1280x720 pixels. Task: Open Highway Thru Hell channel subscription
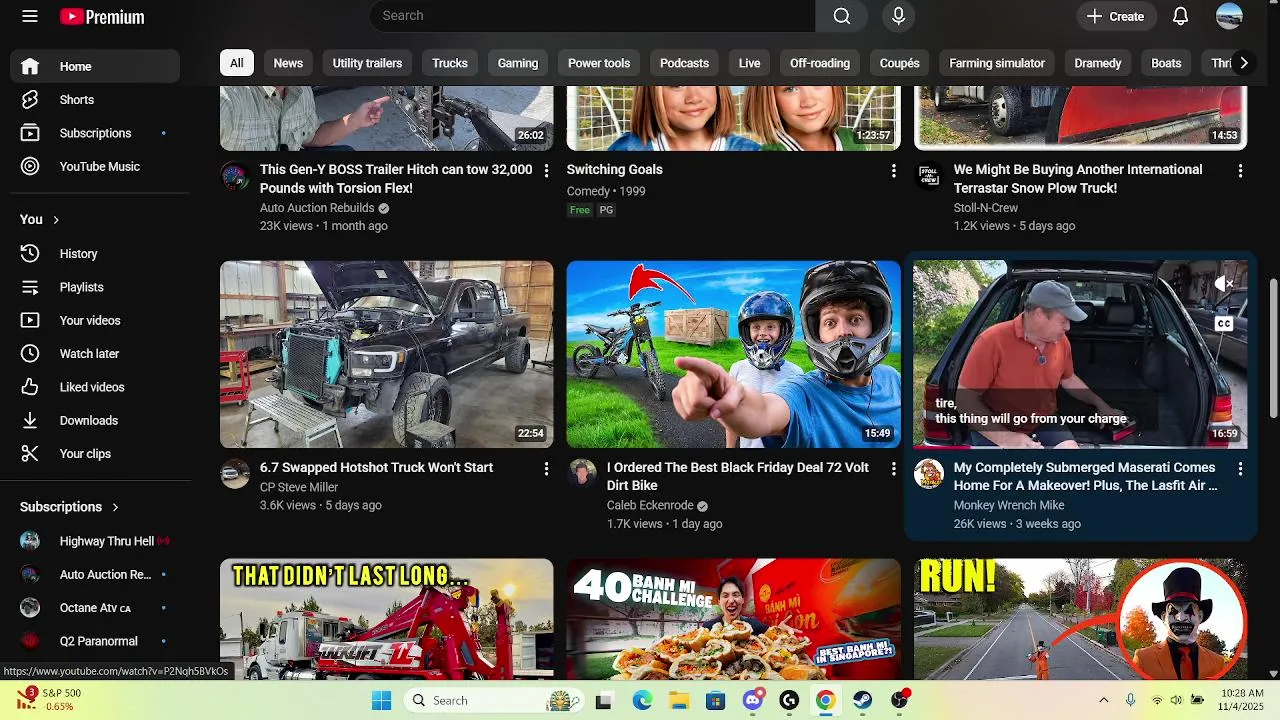pyautogui.click(x=96, y=541)
